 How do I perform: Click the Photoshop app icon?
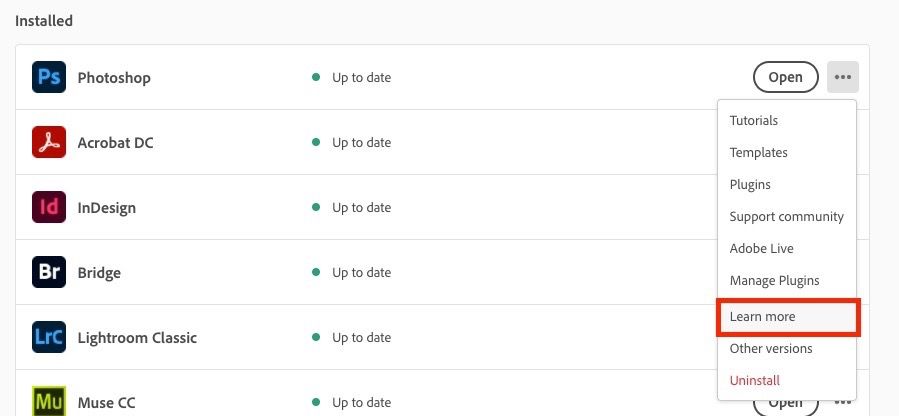[49, 77]
